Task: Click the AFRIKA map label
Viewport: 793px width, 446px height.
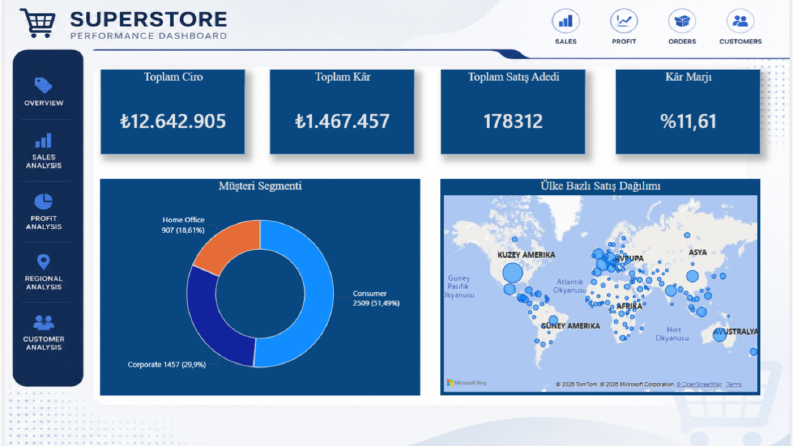Action: point(629,306)
